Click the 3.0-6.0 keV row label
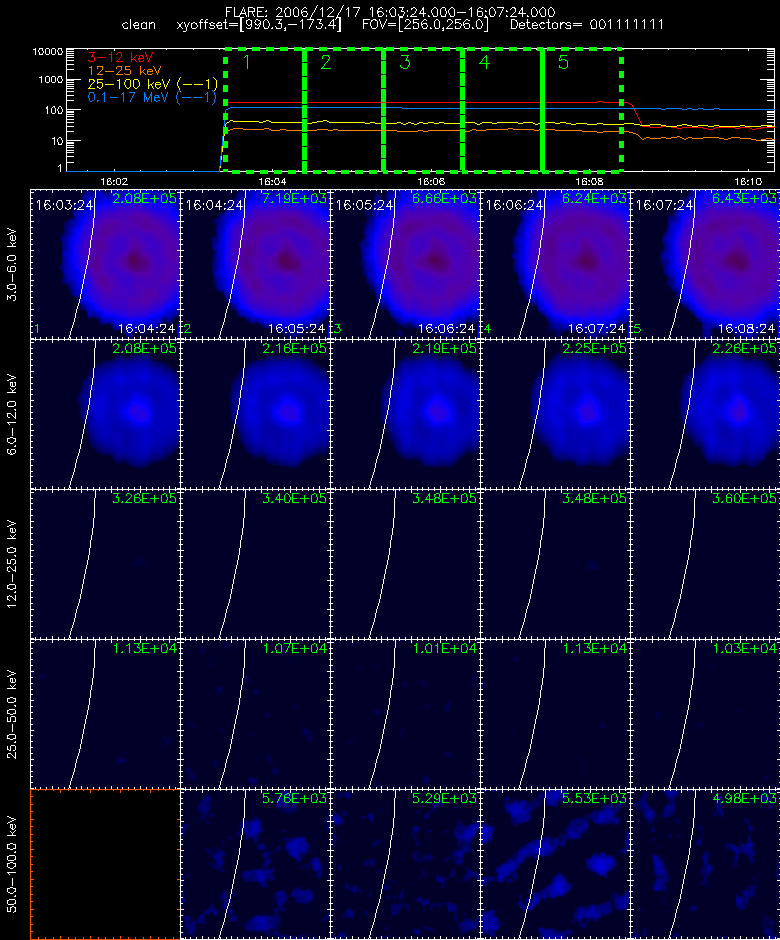 tap(12, 264)
